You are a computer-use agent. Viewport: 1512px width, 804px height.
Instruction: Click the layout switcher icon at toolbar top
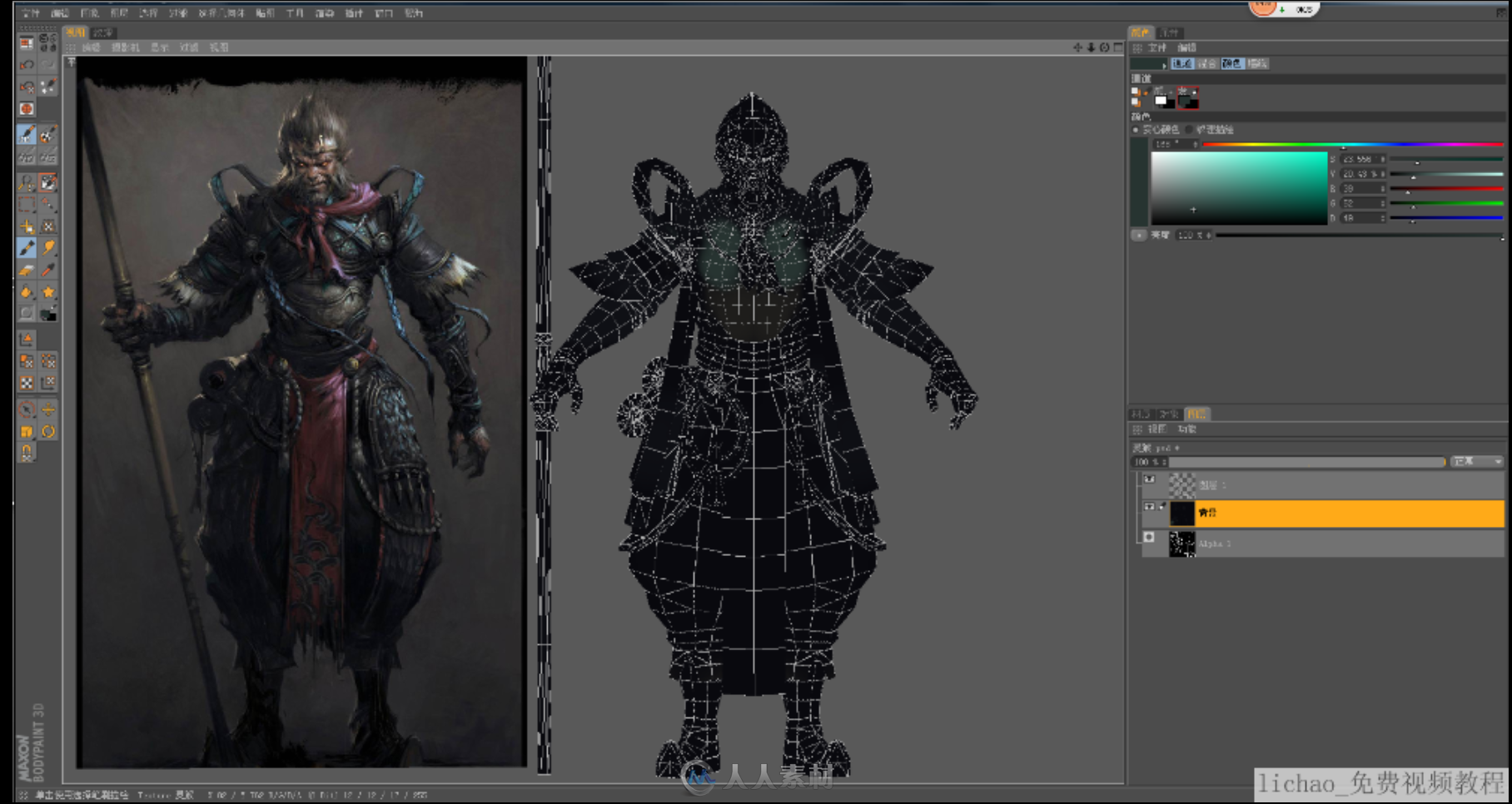[27, 42]
